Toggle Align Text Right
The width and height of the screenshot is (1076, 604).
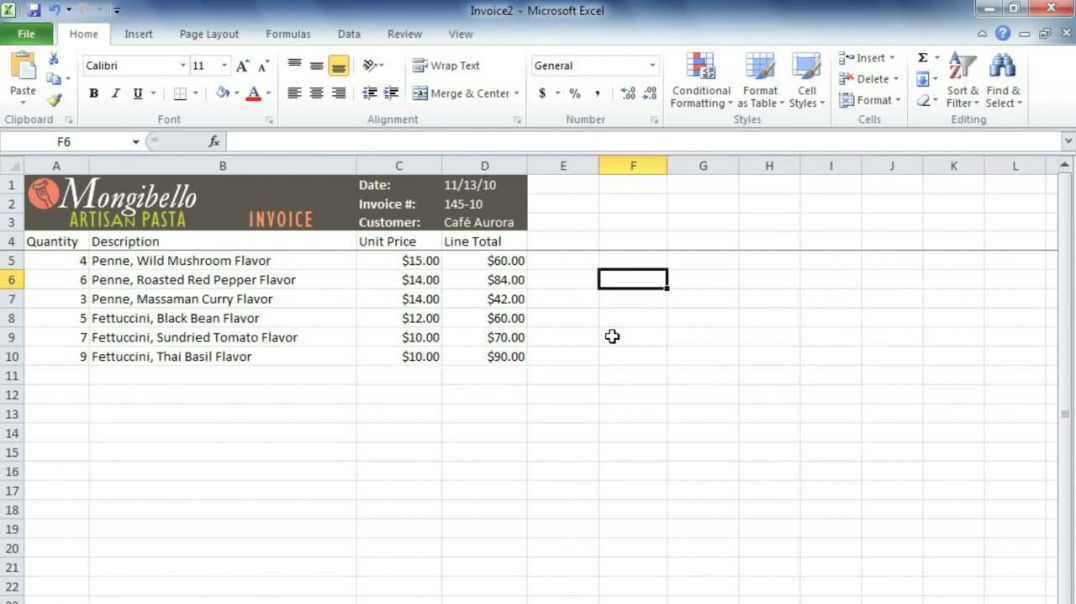[338, 93]
